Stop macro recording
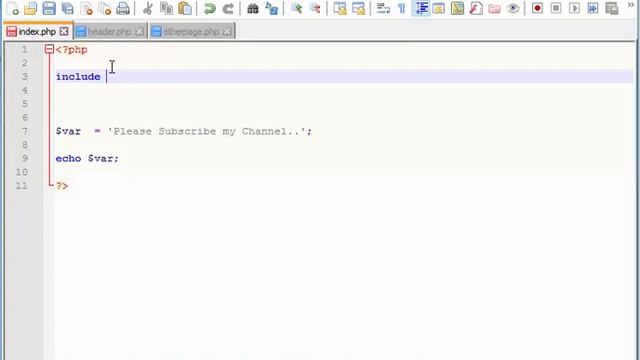This screenshot has height=360, width=640. [556, 8]
